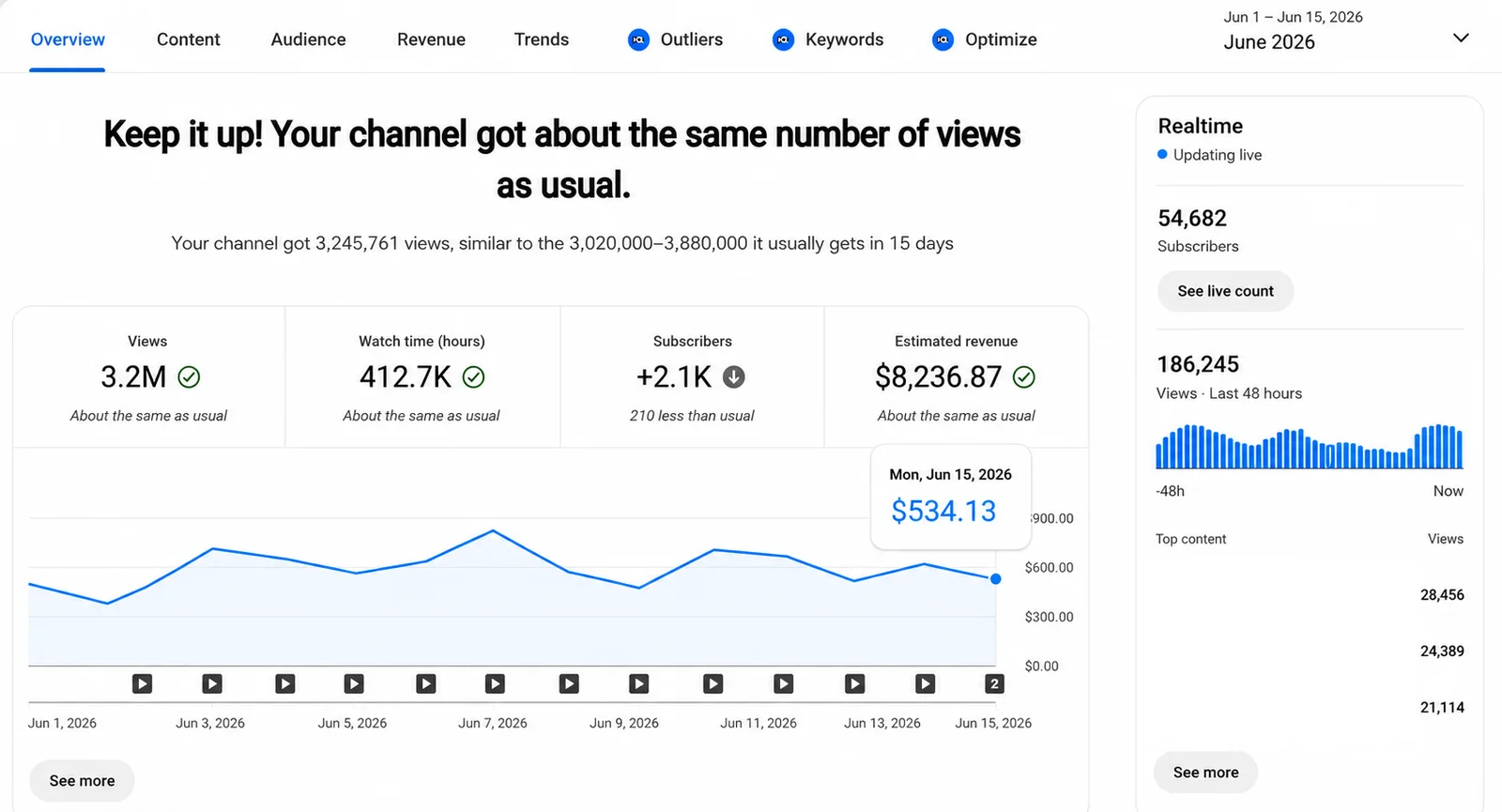Select the Views metric card
Screen dimensions: 1502x812
point(148,377)
